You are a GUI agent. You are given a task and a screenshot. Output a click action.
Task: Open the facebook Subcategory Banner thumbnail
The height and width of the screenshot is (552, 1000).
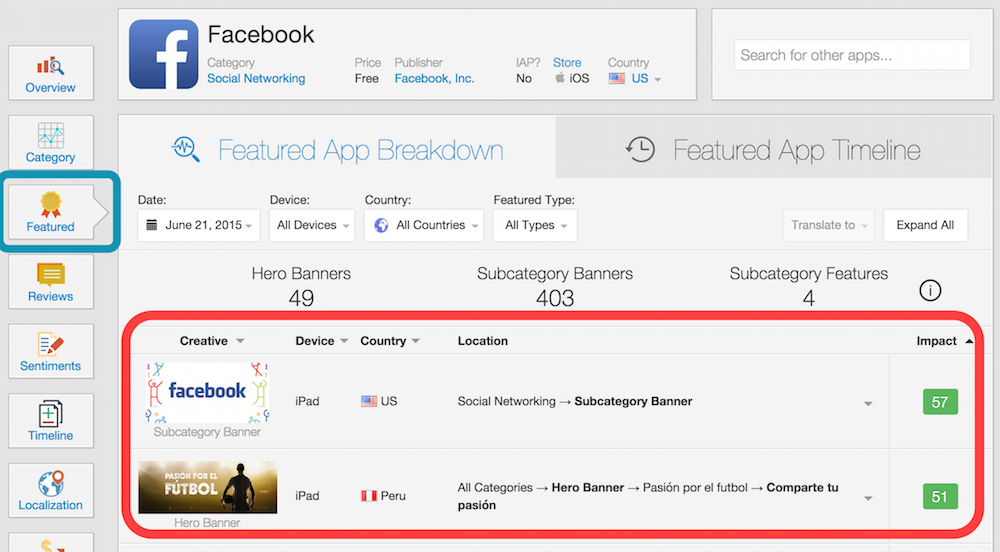click(207, 393)
